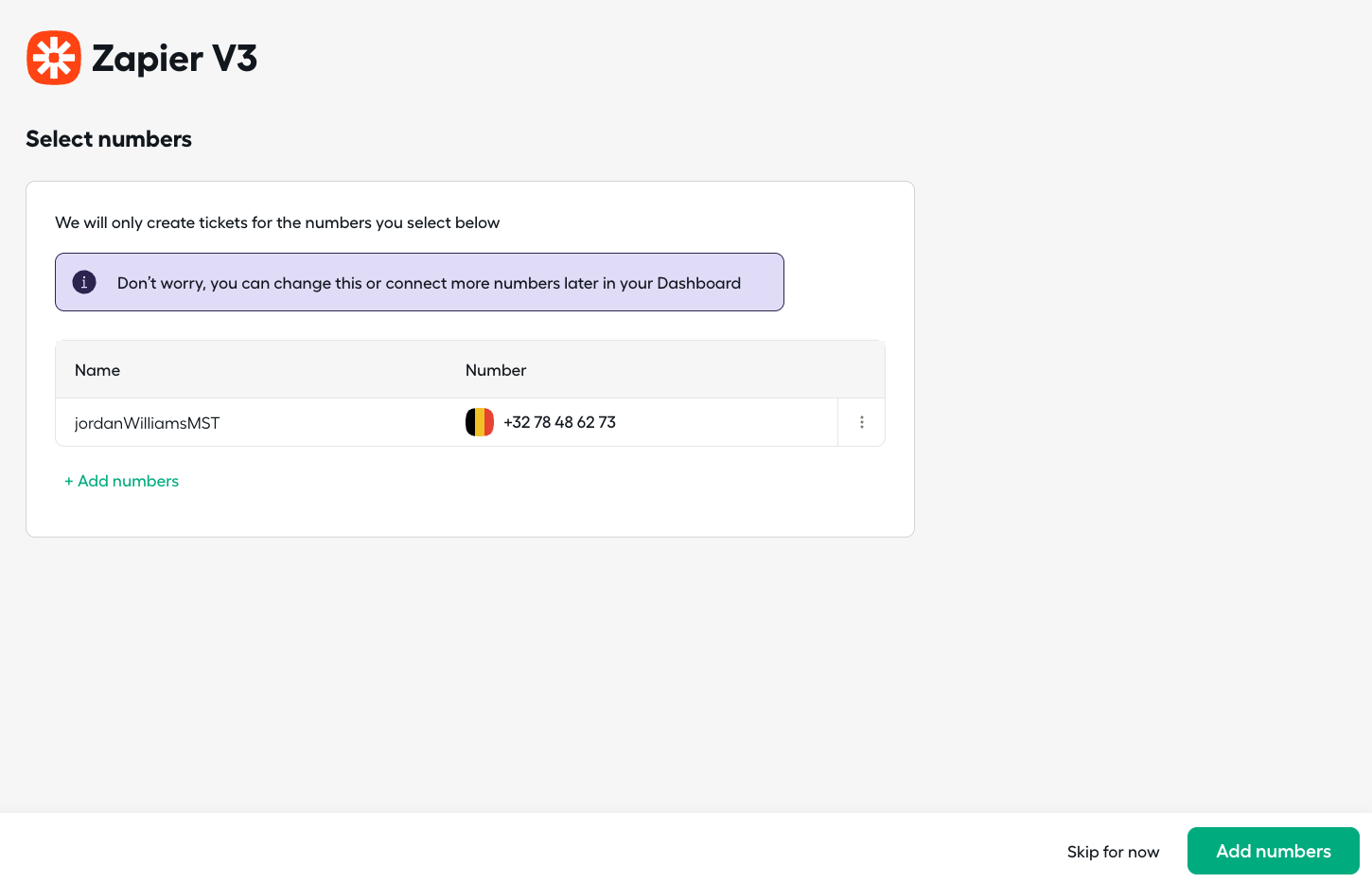This screenshot has height=883, width=1372.
Task: Click the green Add numbers button
Action: pyautogui.click(x=1273, y=851)
